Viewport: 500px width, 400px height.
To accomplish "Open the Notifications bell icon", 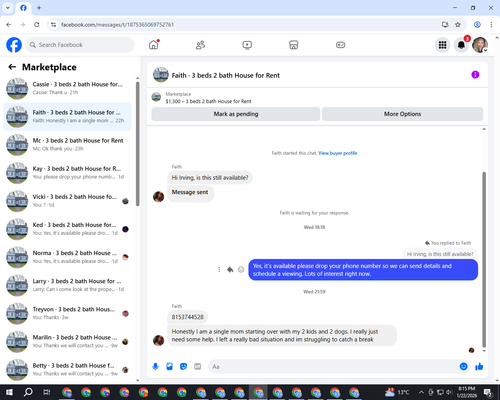I will [461, 45].
